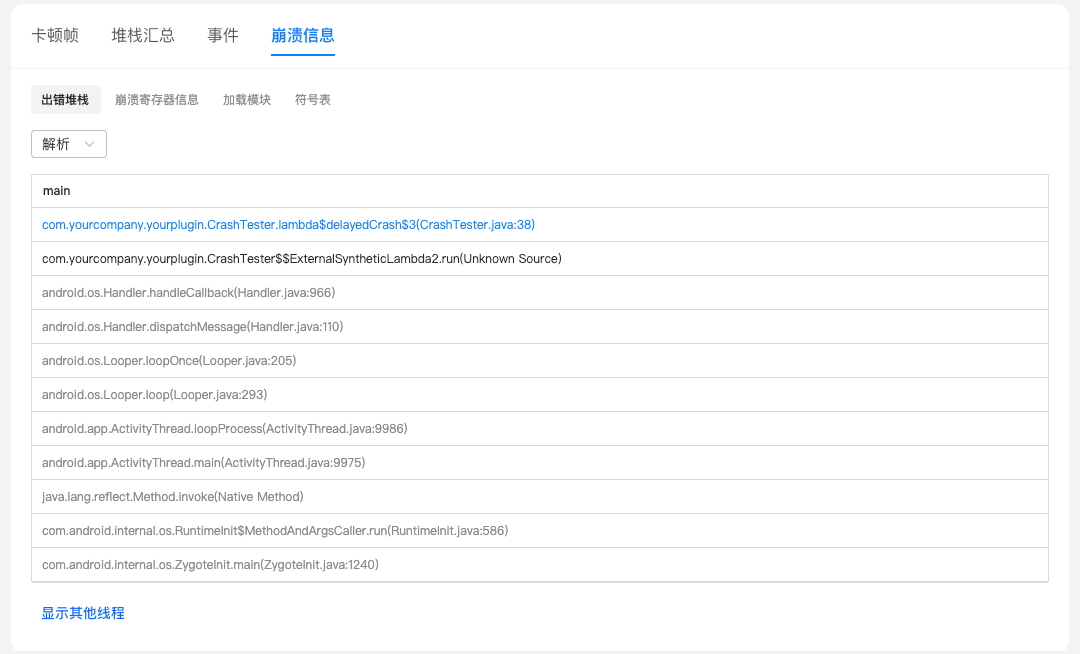Open CrashTester.lambda$delayedCrash$3 stack frame link
This screenshot has height=654, width=1080.
pos(288,225)
